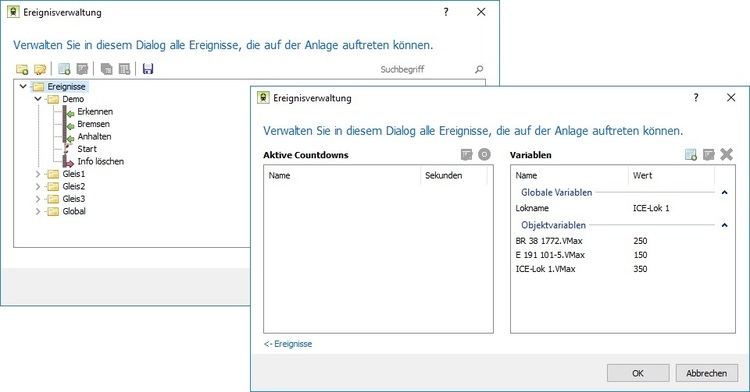This screenshot has height=392, width=750.
Task: Select the Bremsen event
Action: 93,124
